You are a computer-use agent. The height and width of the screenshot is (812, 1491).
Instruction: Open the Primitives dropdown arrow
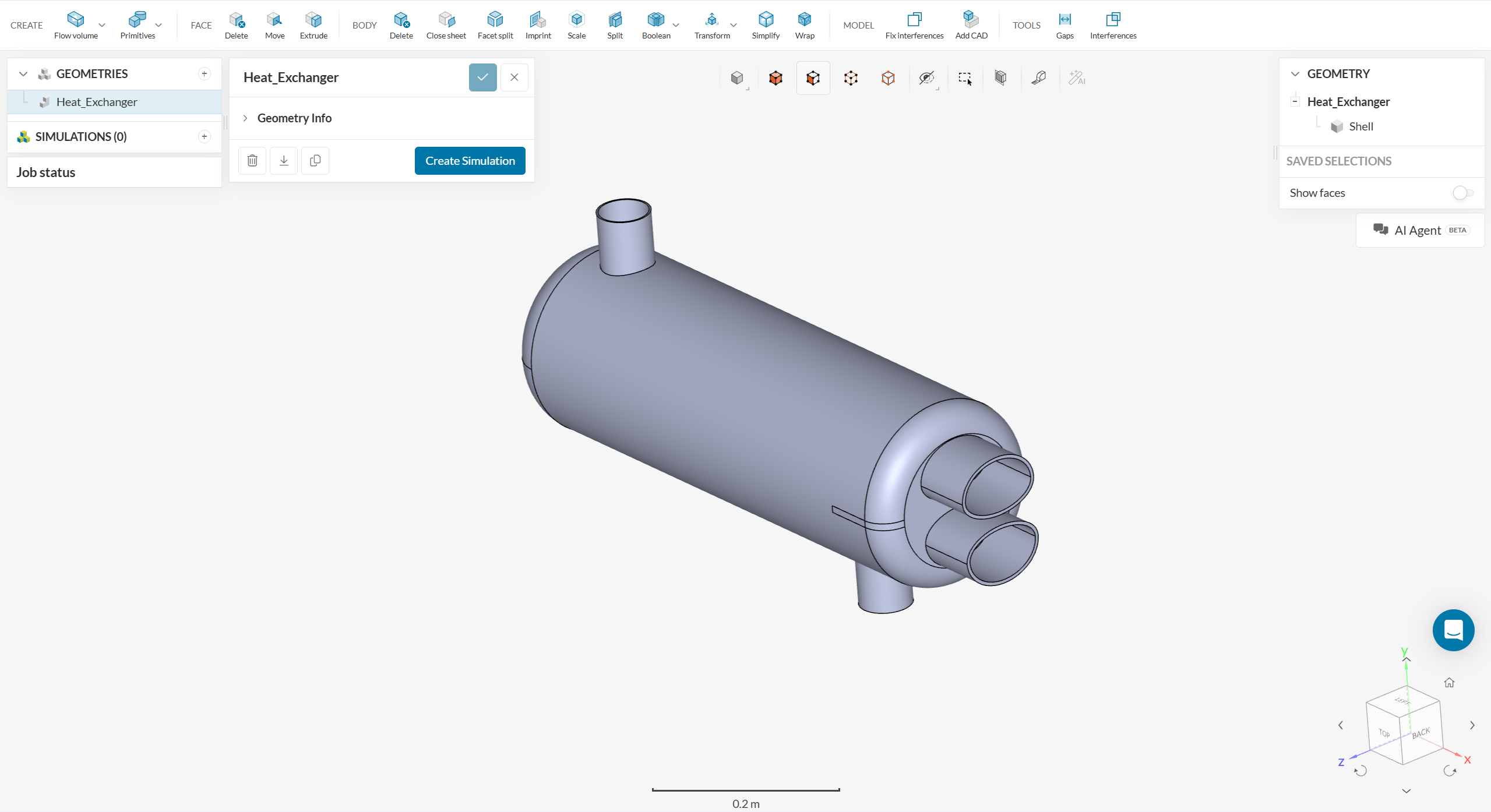pos(158,25)
